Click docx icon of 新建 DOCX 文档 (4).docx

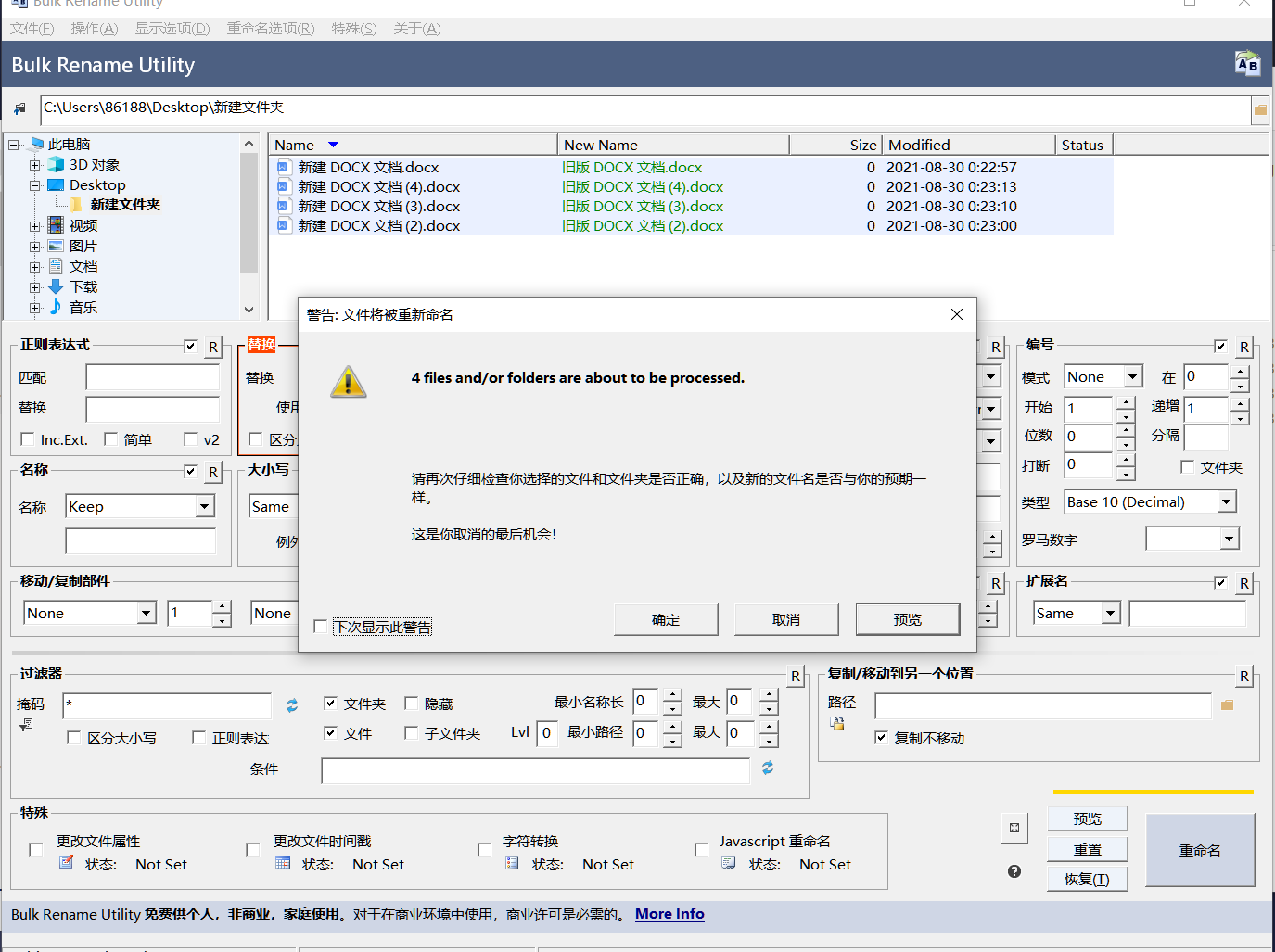(x=284, y=186)
